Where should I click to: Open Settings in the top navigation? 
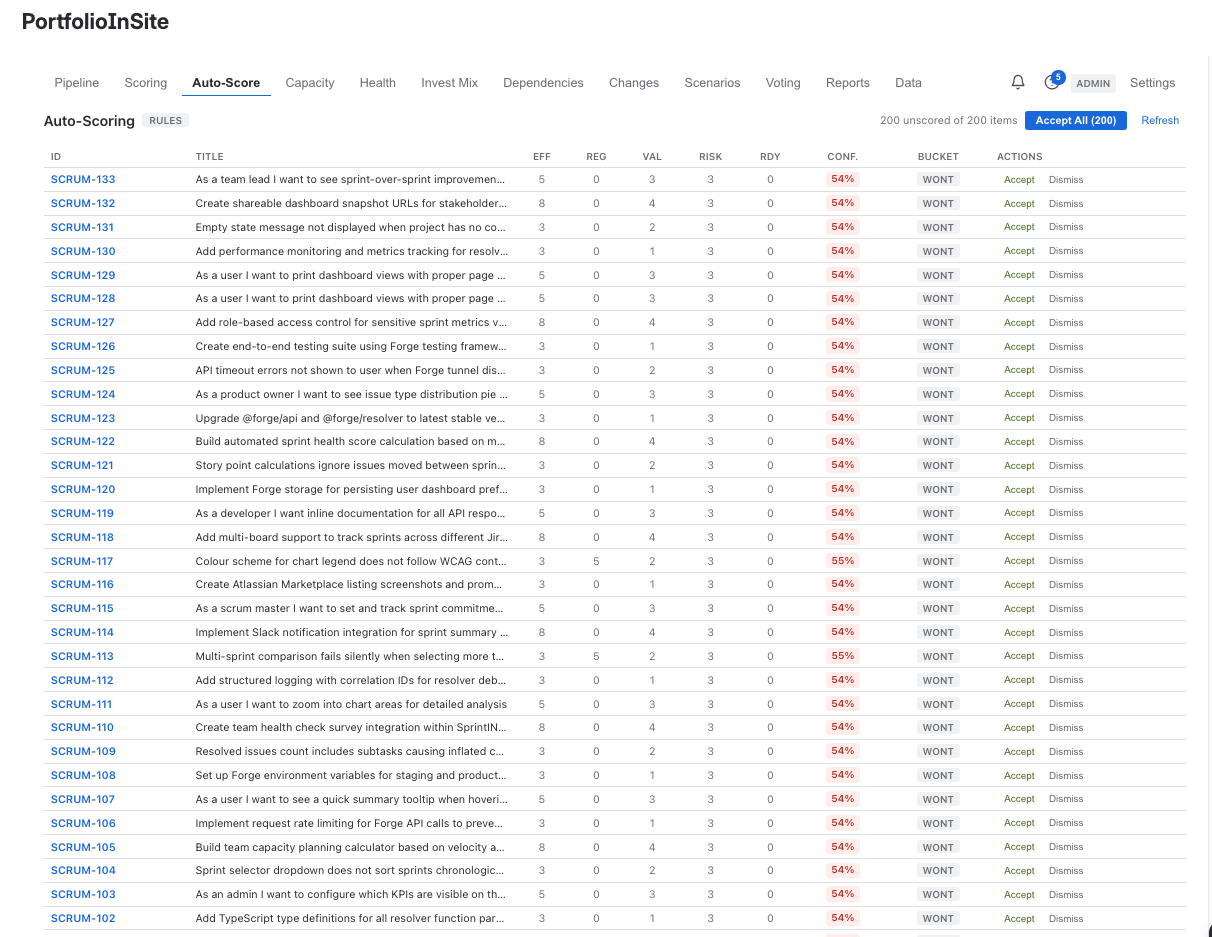point(1152,83)
